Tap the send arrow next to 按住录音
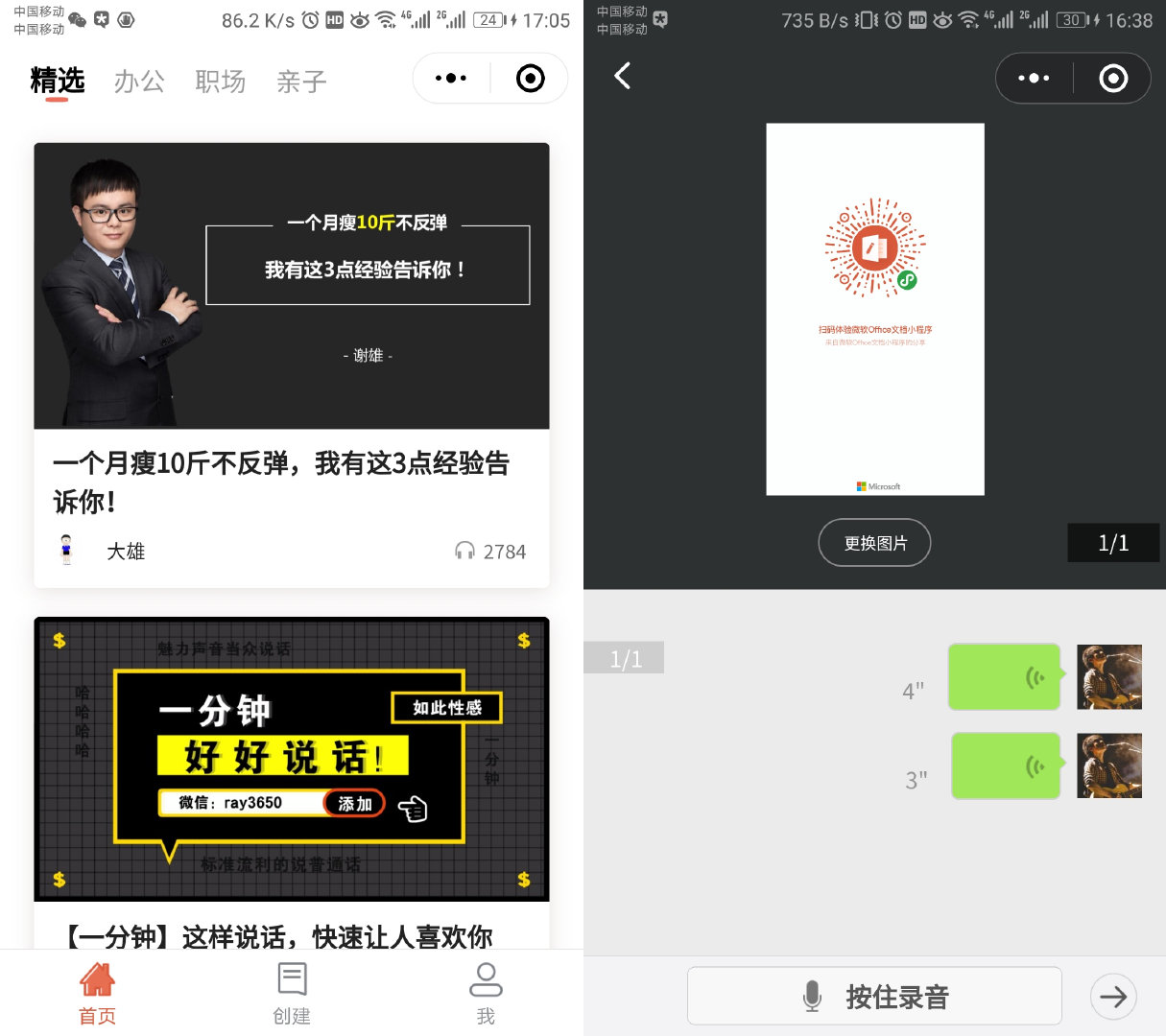This screenshot has height=1036, width=1166. [1112, 996]
